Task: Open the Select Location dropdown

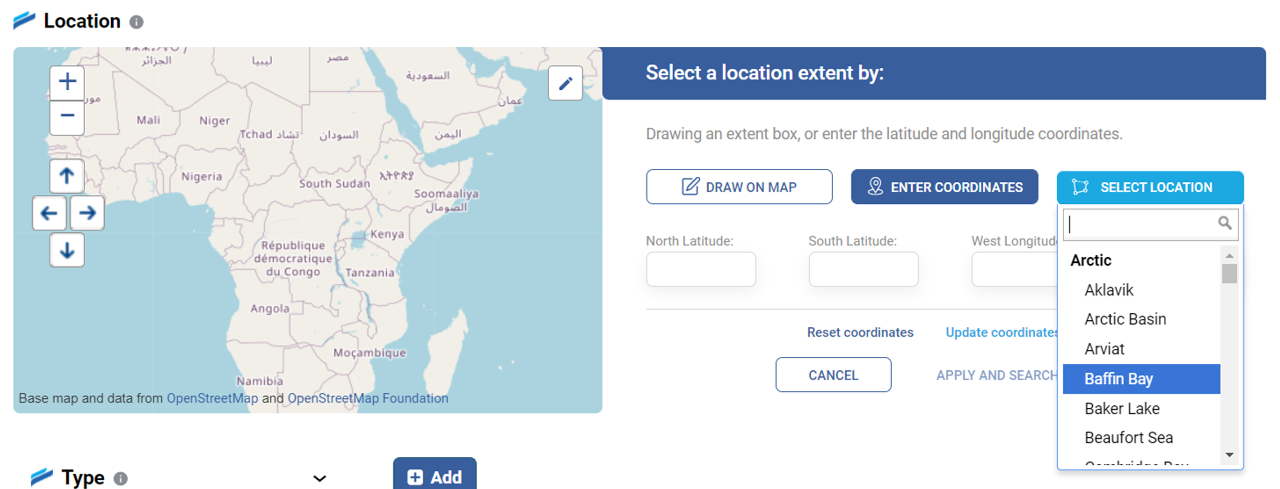Action: [1150, 187]
